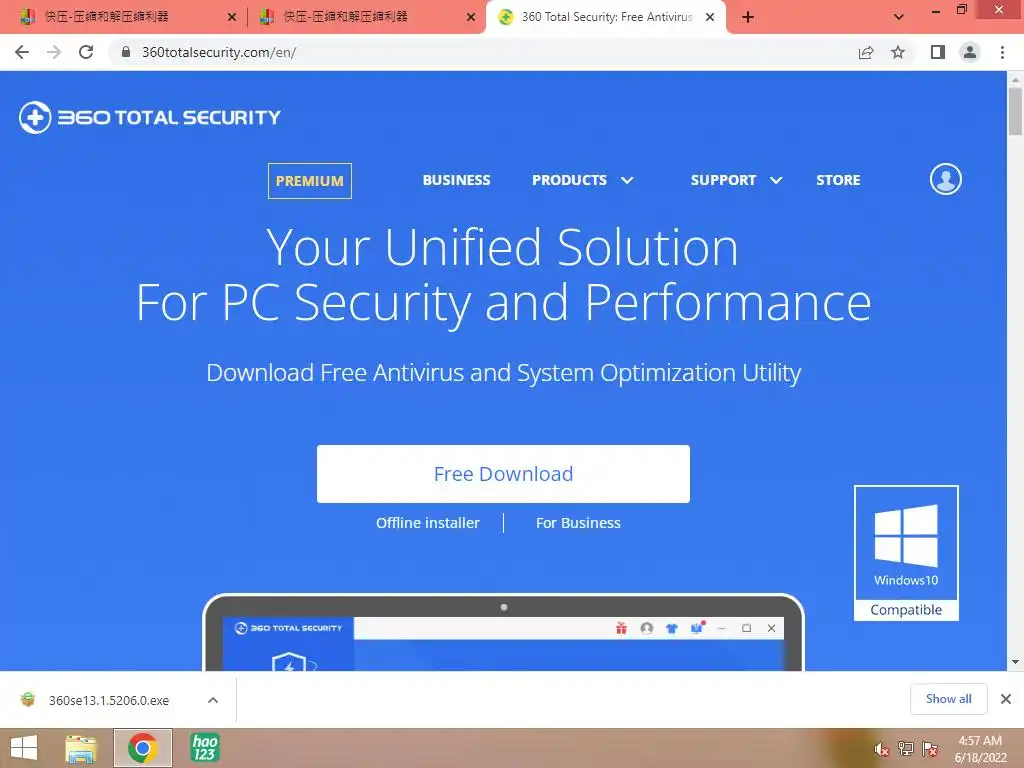Click the gift icon in product preview

point(621,628)
